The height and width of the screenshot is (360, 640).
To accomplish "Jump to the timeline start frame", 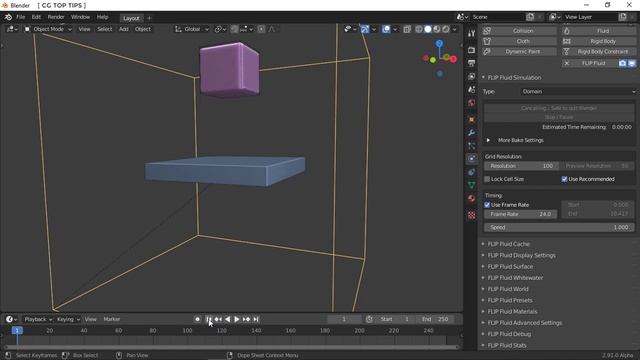I will [209, 319].
